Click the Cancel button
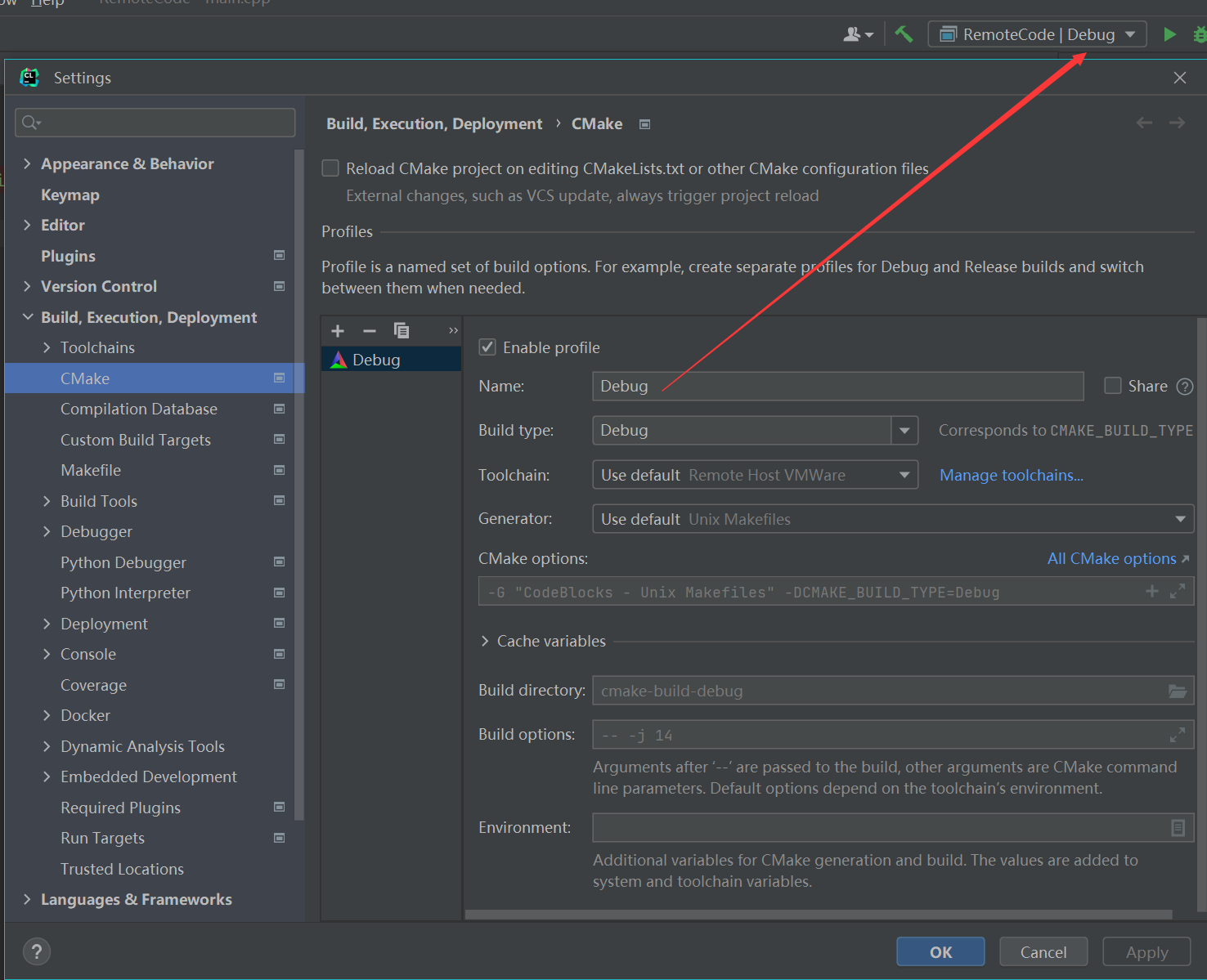 (1043, 952)
